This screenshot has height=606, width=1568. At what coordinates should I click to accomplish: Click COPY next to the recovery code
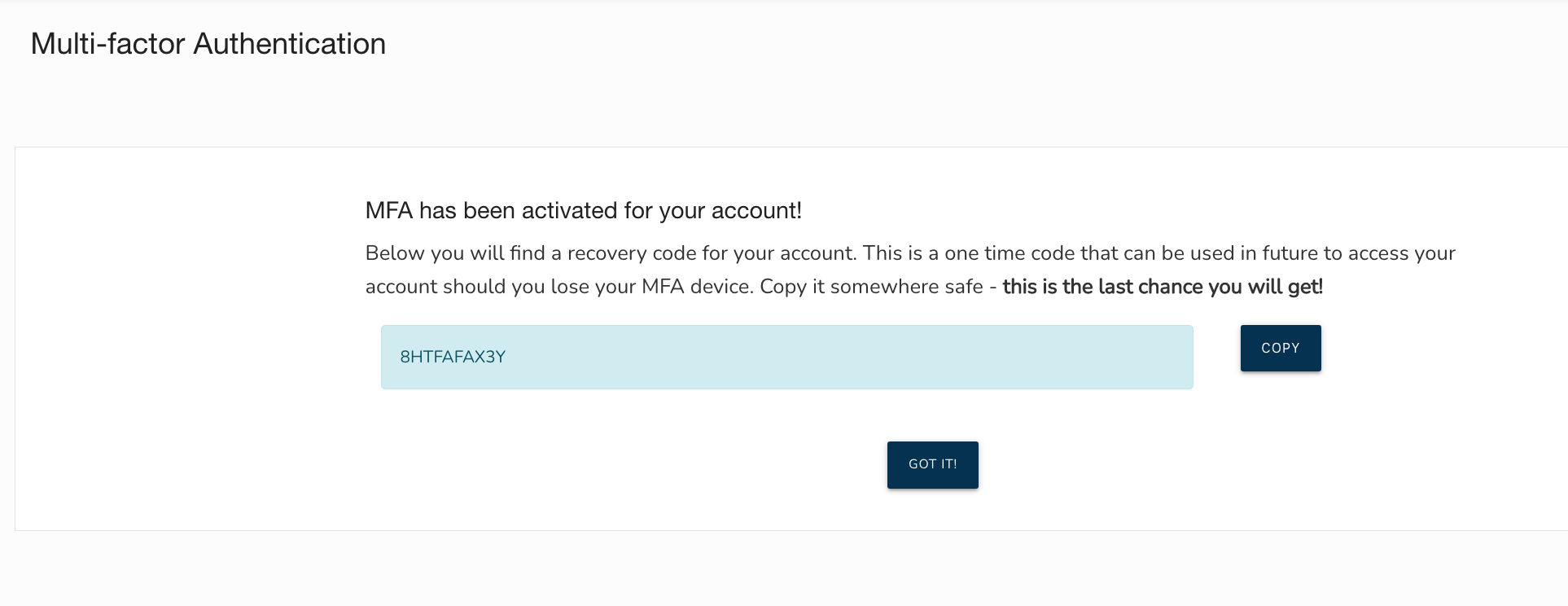tap(1280, 348)
